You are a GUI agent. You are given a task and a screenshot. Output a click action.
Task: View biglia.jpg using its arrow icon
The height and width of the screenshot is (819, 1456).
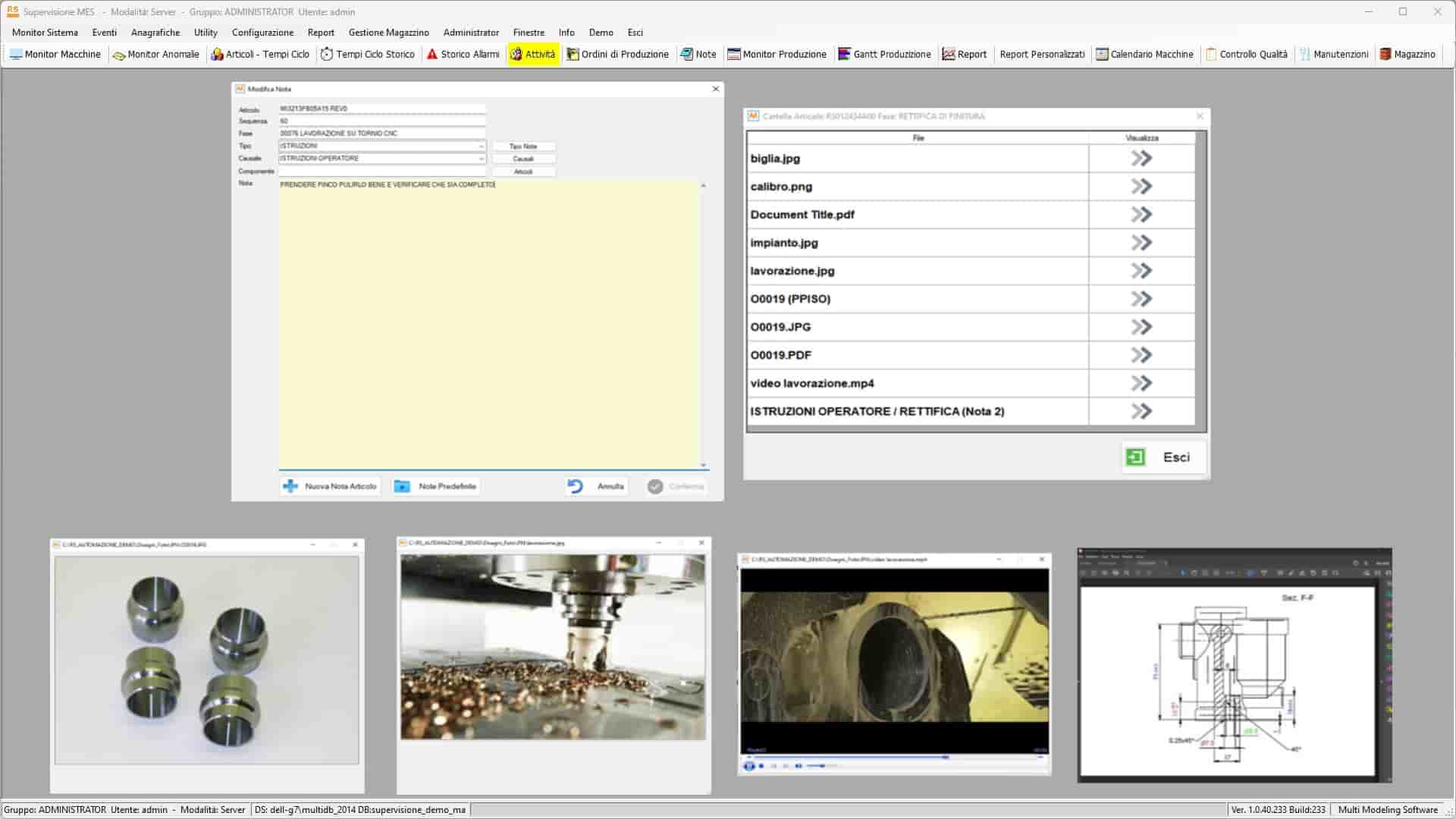(1141, 158)
